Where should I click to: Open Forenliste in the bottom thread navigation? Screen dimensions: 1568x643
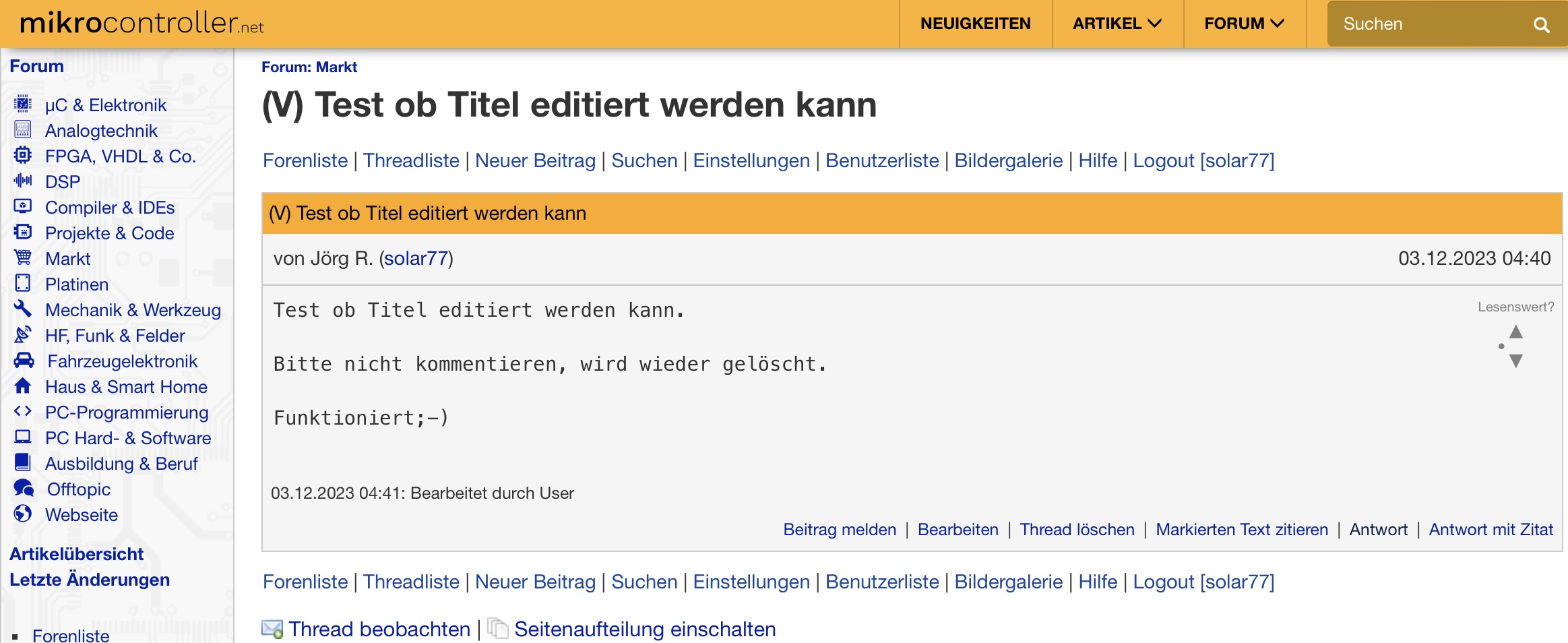click(305, 582)
